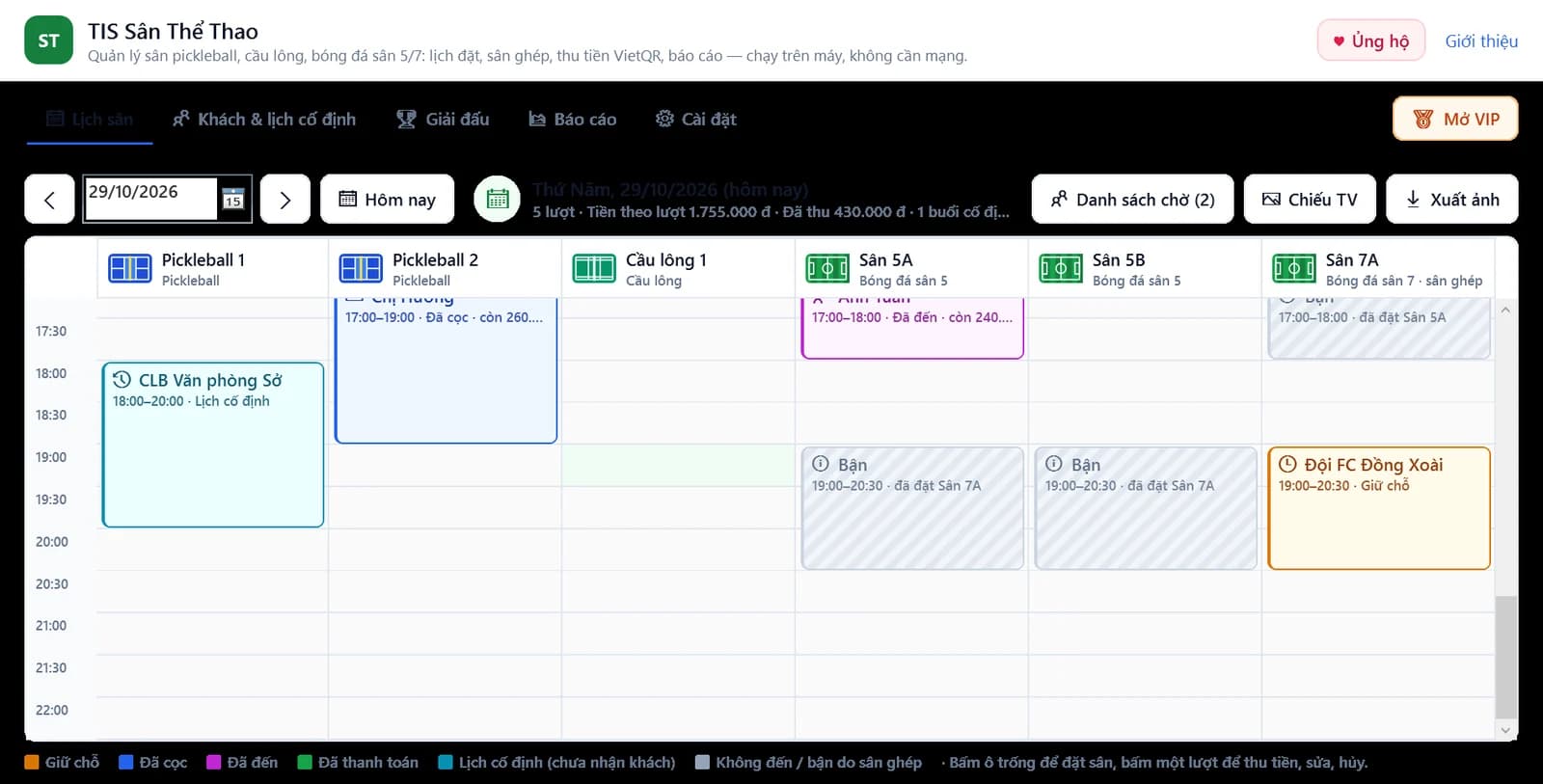Open the Cài đặt tab
This screenshot has height=784, width=1543.
[696, 120]
